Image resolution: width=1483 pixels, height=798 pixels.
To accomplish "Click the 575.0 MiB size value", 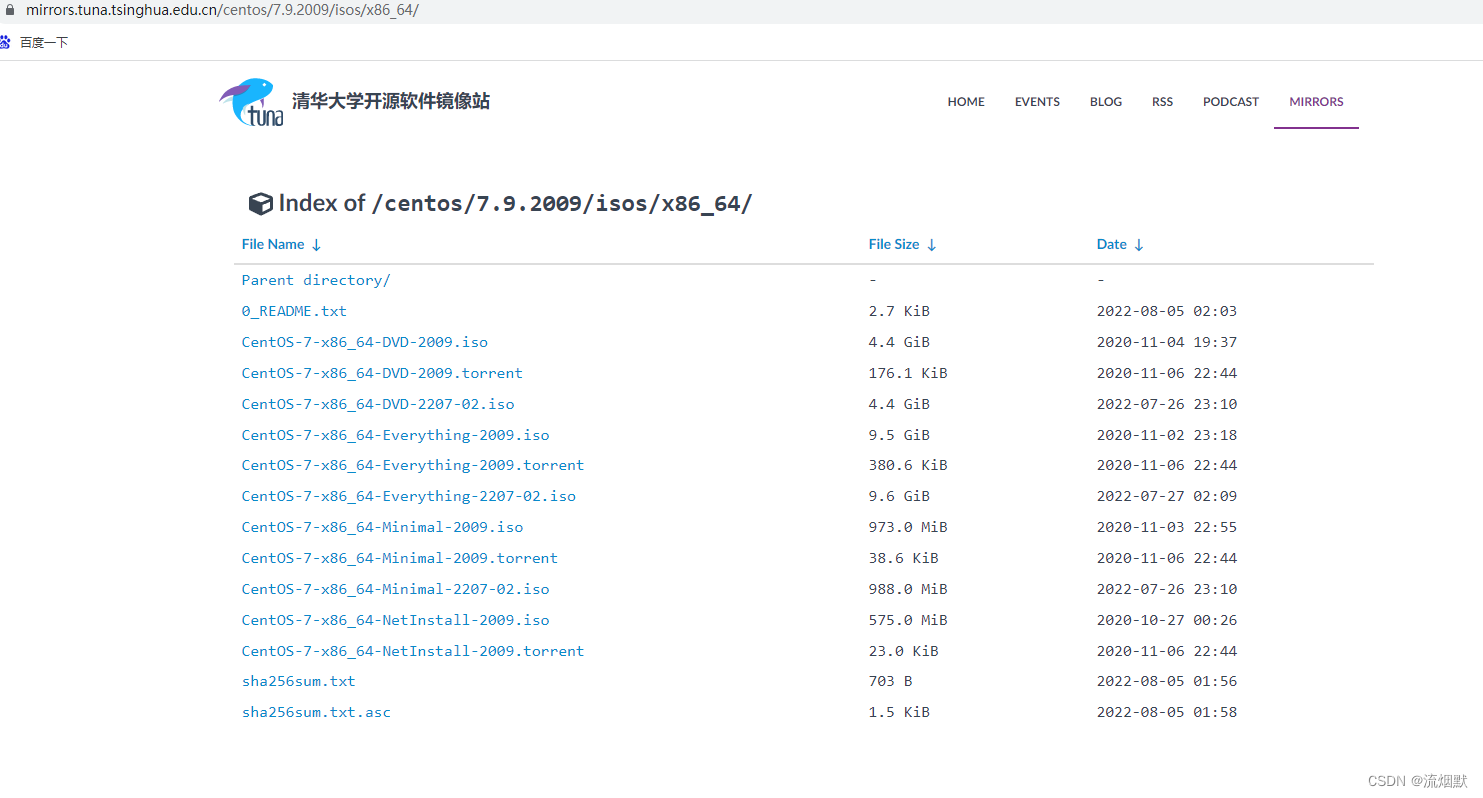I will click(x=908, y=620).
